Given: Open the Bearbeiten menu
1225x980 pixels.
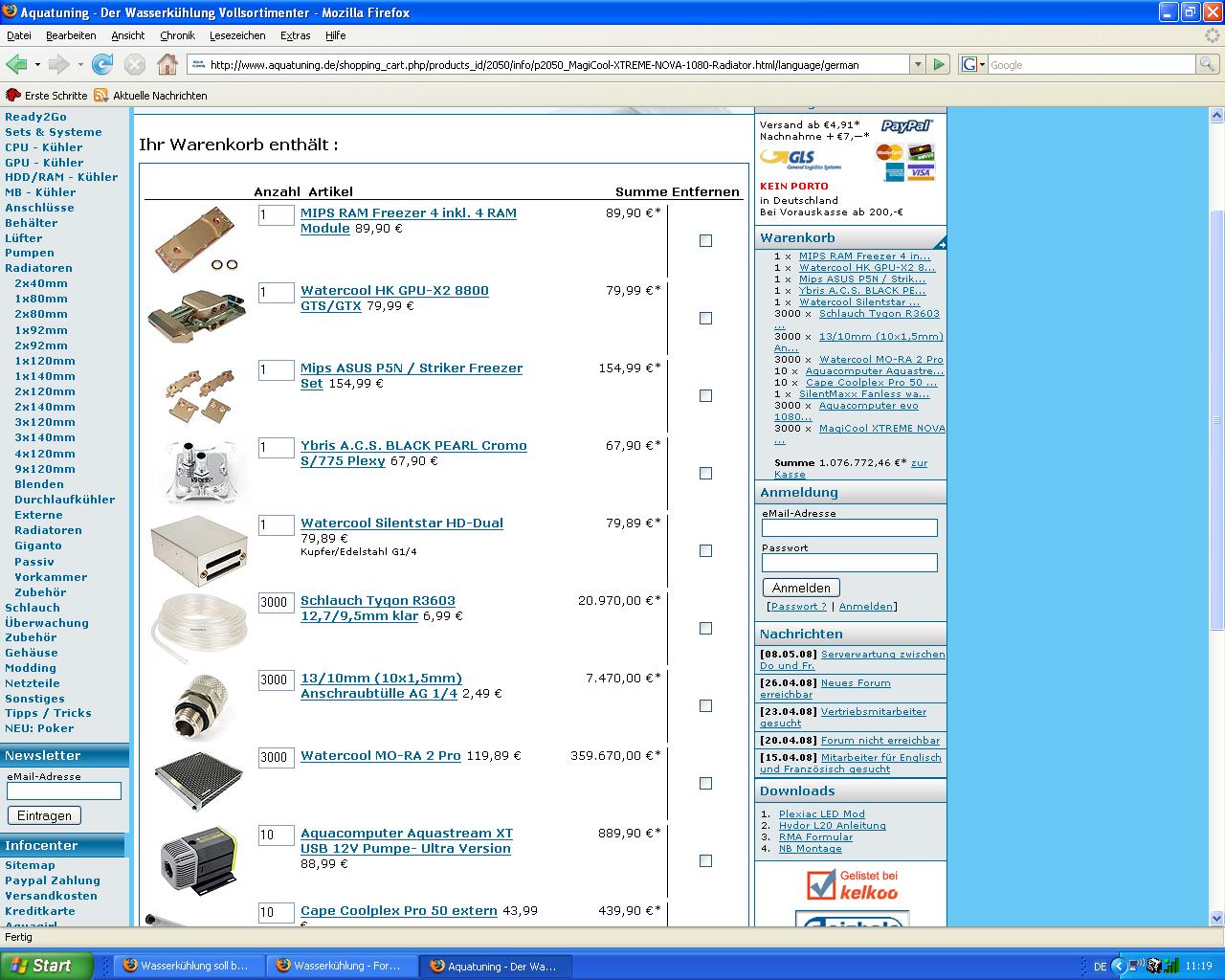Looking at the screenshot, I should (x=71, y=35).
